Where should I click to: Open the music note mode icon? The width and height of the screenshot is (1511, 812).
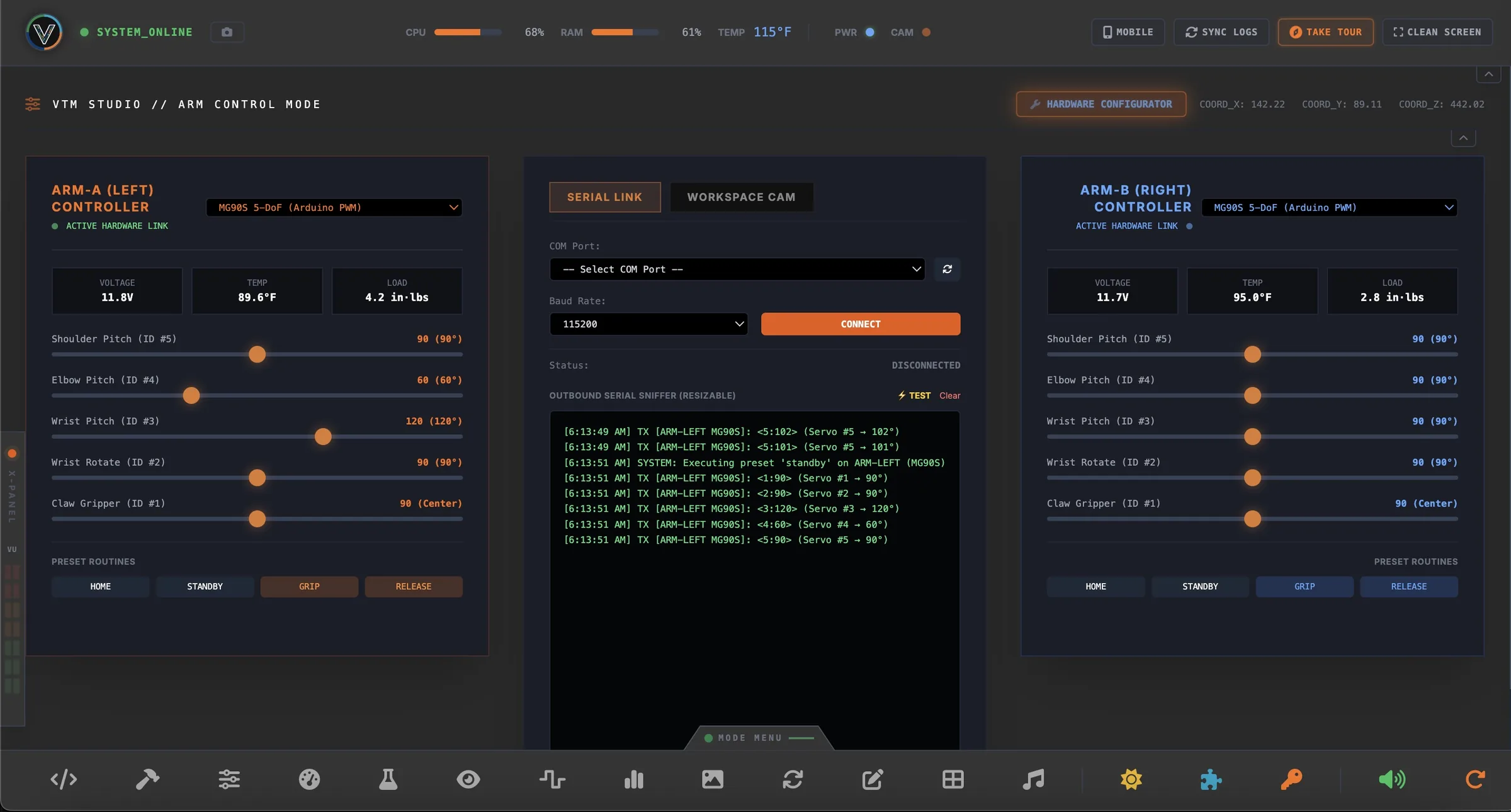tap(1033, 779)
